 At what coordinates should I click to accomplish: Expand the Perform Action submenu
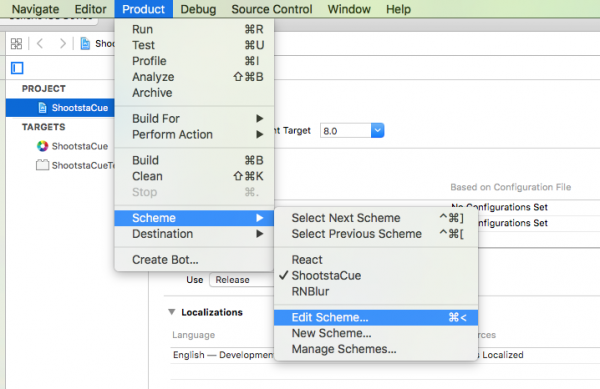(194, 135)
